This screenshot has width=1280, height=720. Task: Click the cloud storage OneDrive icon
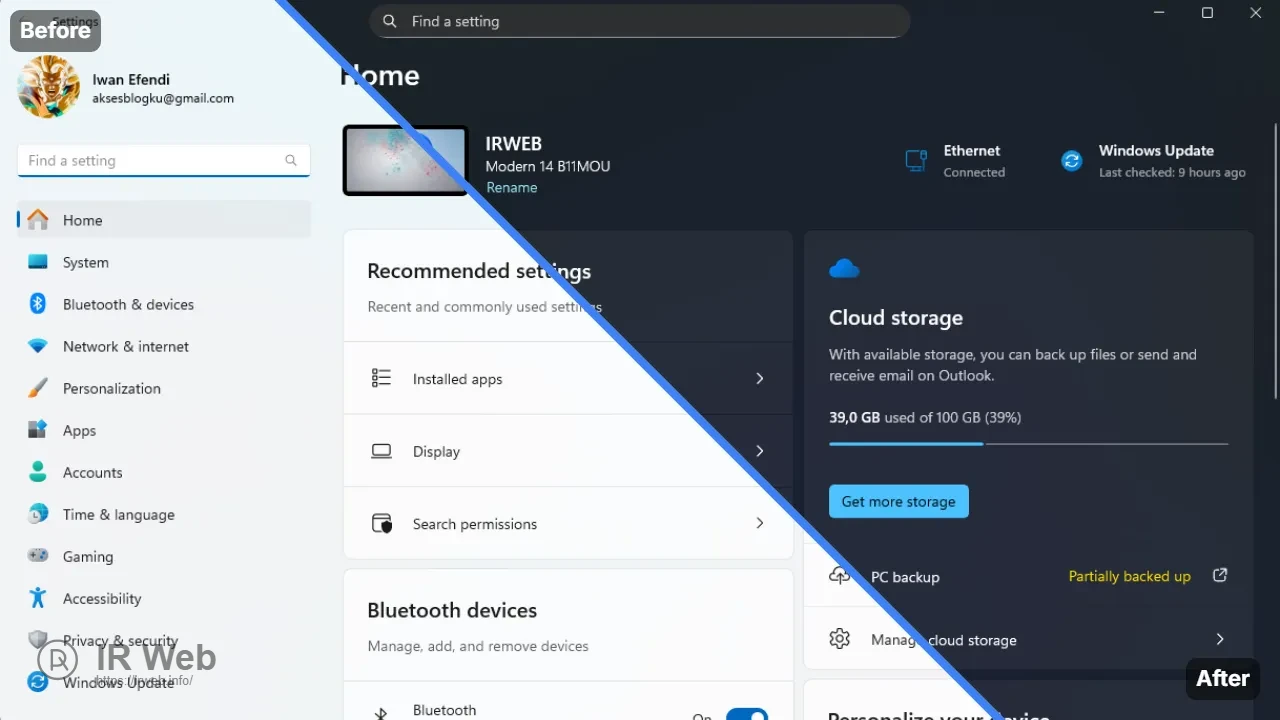(844, 268)
